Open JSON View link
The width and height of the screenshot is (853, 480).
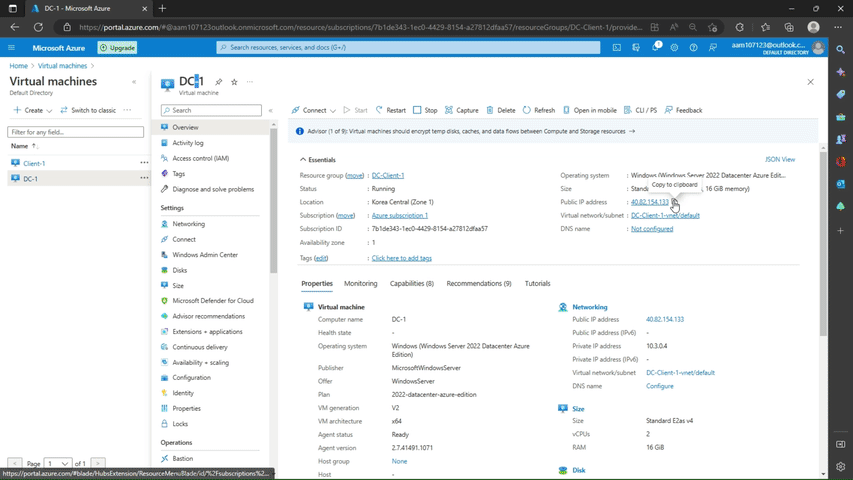(780, 159)
